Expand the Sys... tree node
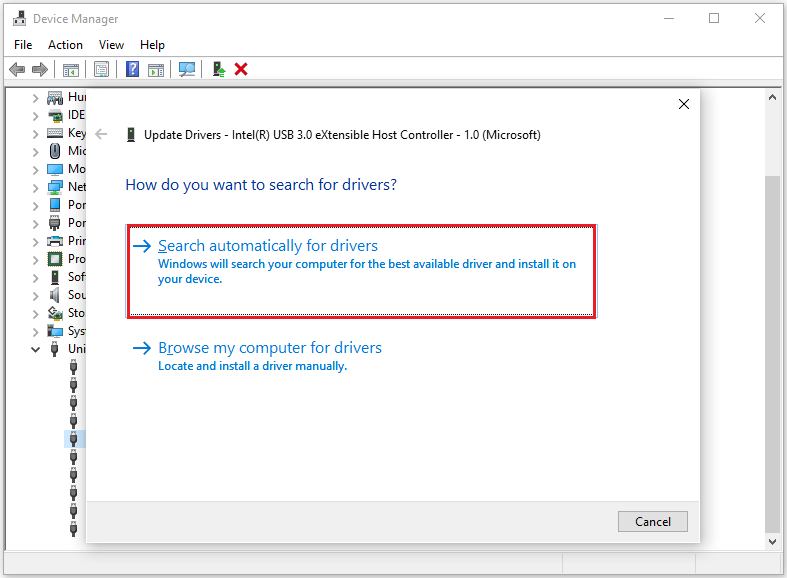The image size is (787, 578). tap(35, 332)
